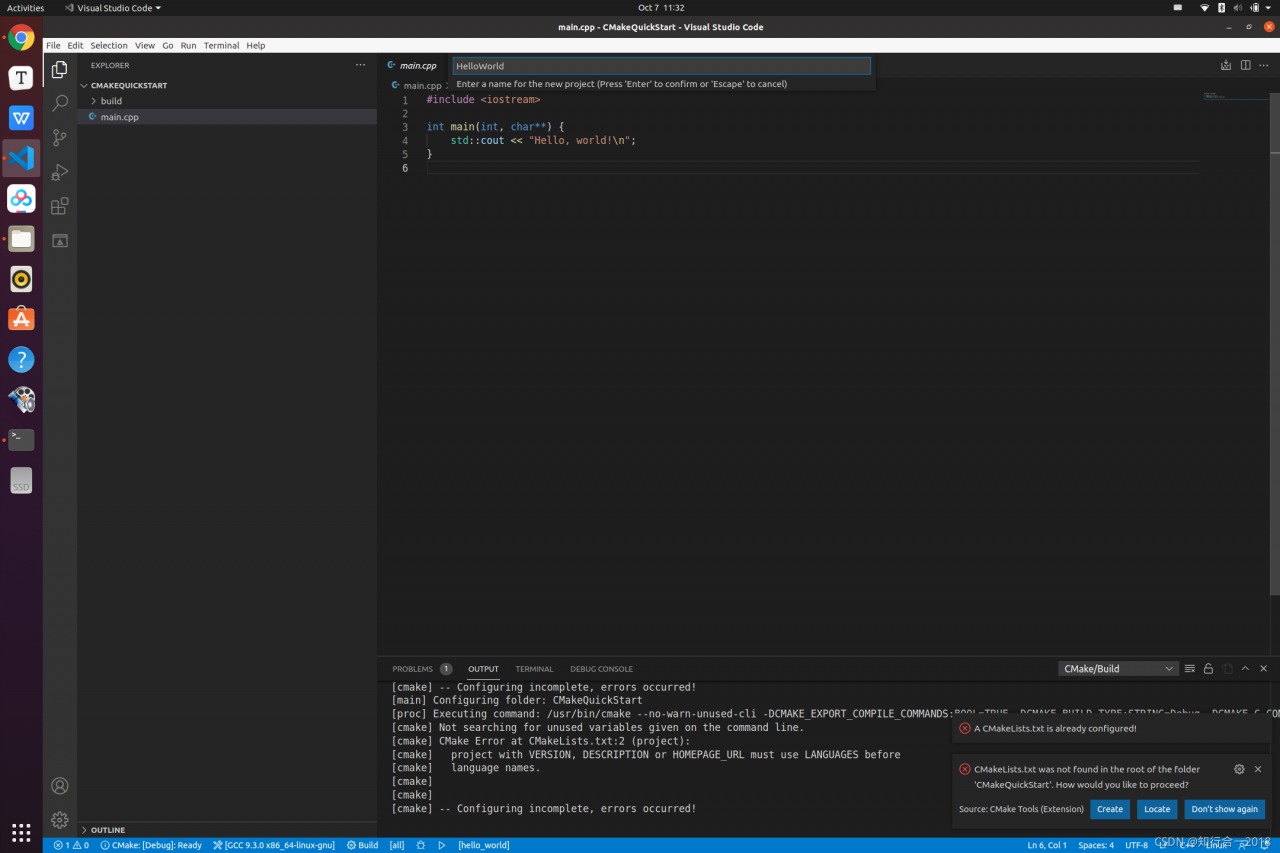Screen dimensions: 1280x853
Task: Open the Help menu
Action: point(256,45)
